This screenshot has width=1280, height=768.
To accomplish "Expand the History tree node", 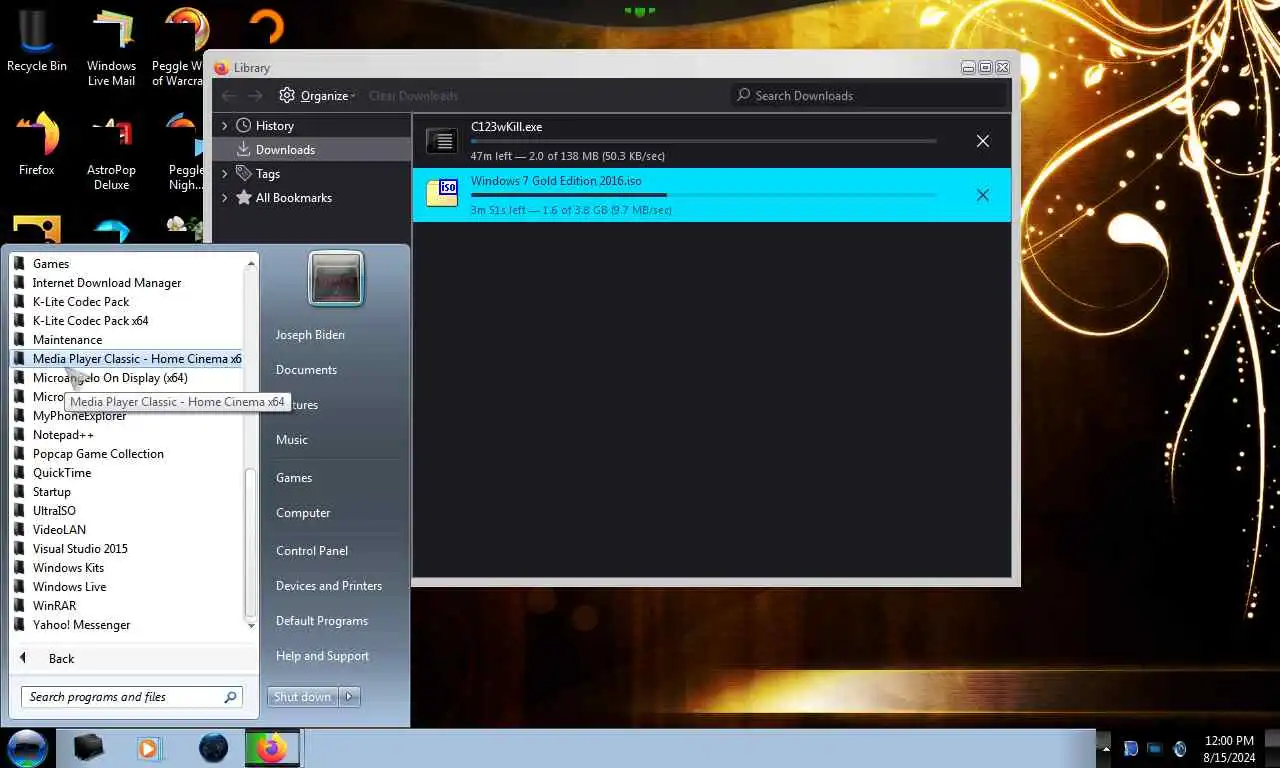I will 225,126.
